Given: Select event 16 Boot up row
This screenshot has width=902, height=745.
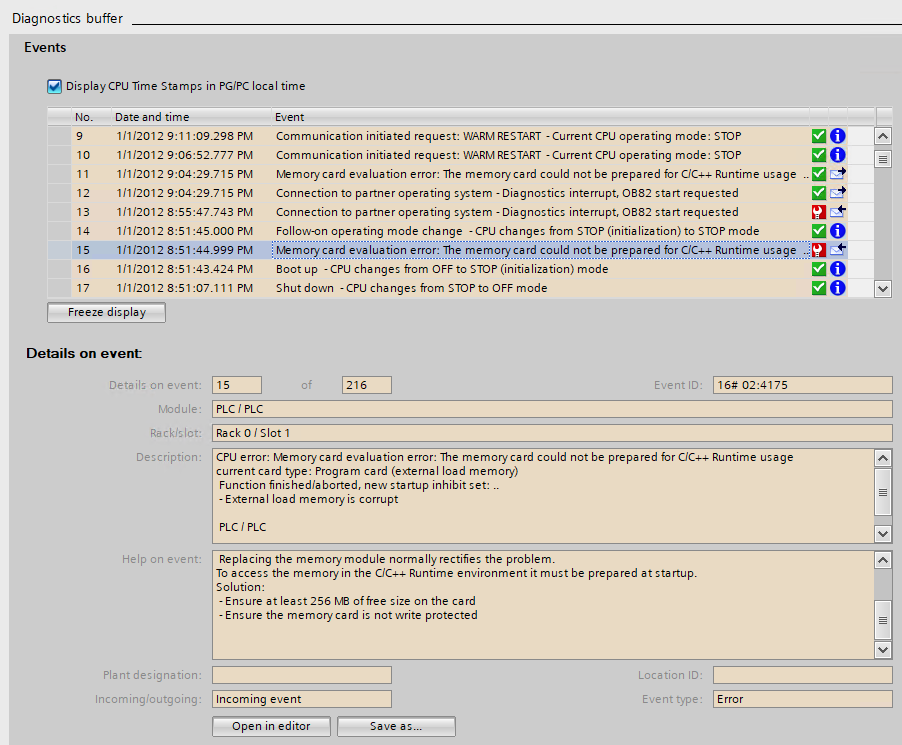Looking at the screenshot, I should coord(440,269).
